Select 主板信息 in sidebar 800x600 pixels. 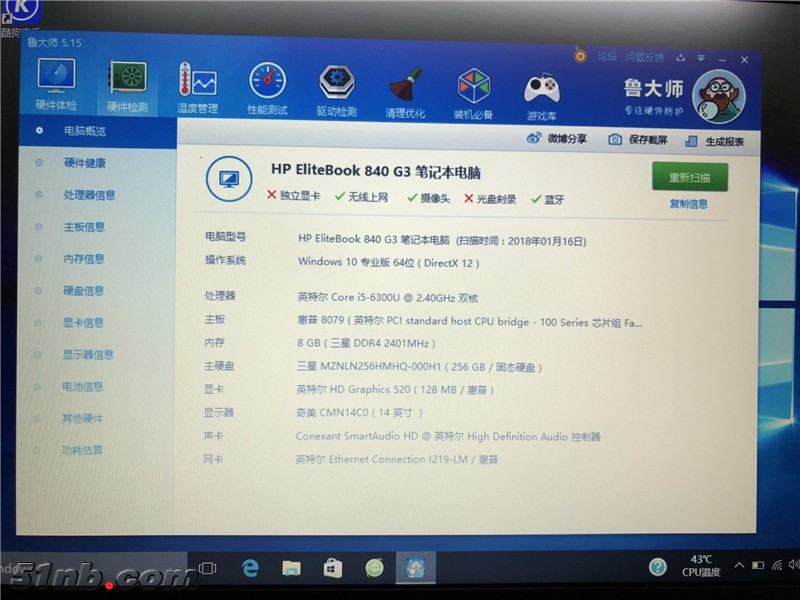(84, 227)
